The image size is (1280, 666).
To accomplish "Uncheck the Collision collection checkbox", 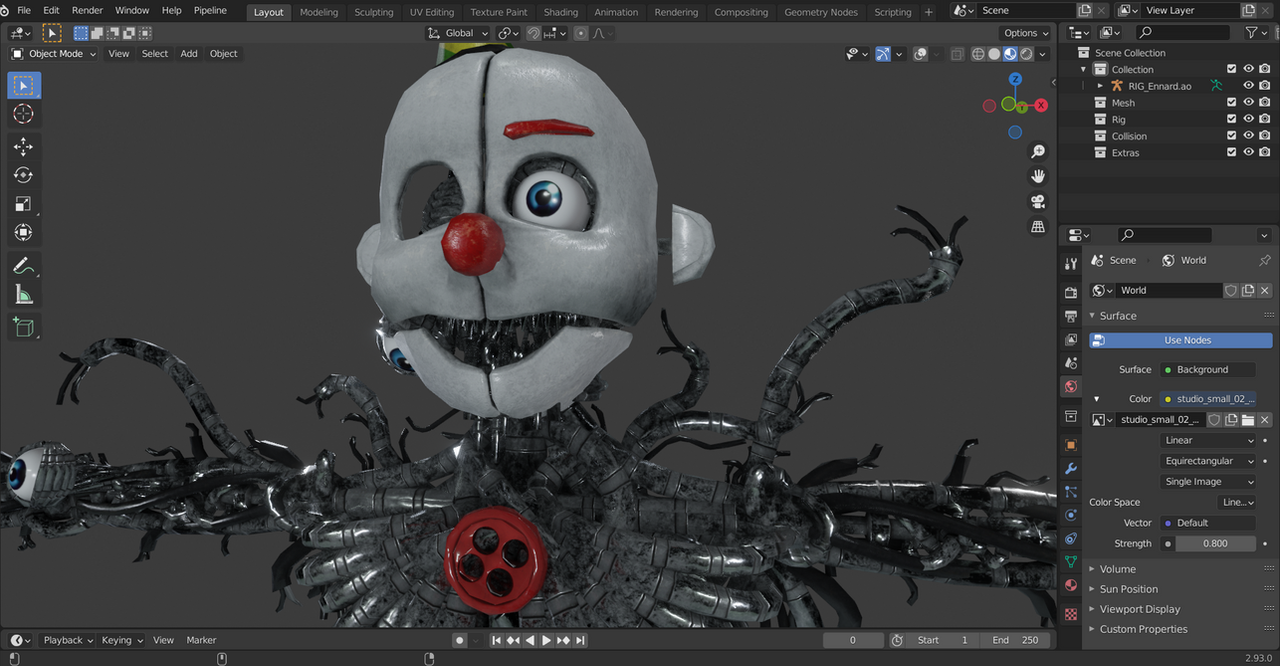I will (1232, 136).
